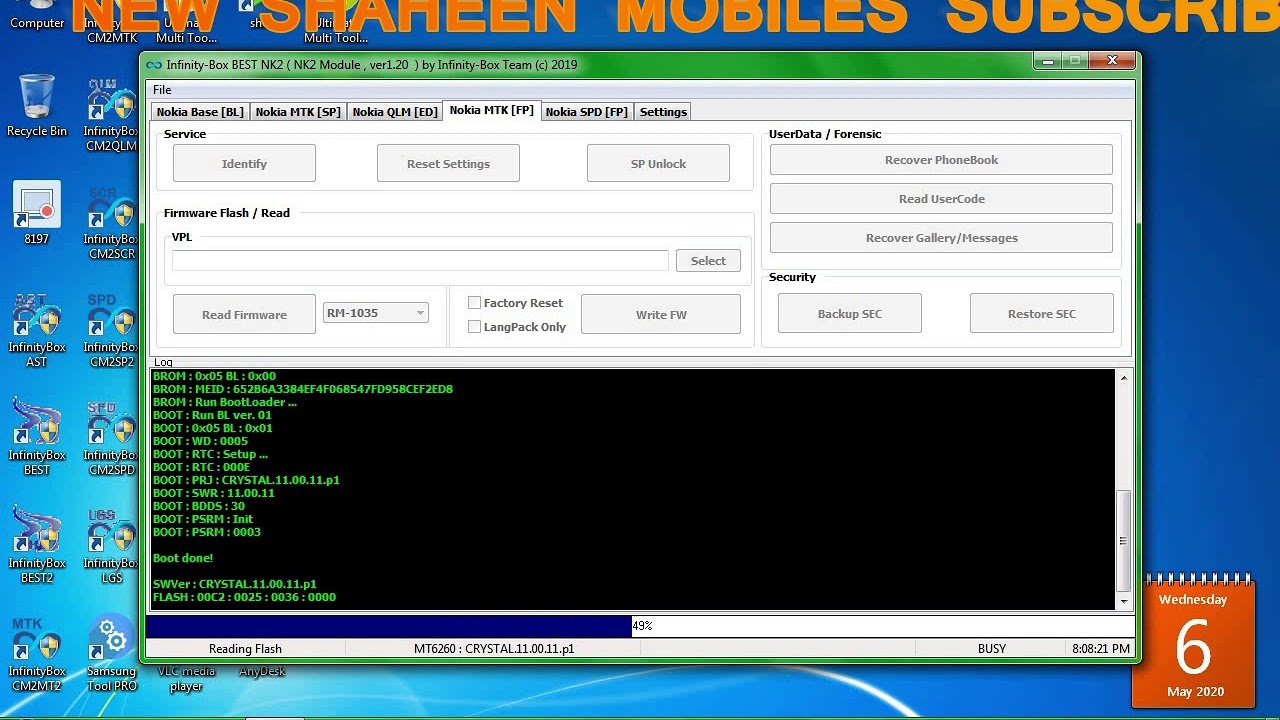Screen dimensions: 1280x720
Task: Click Recover PhoneBook button
Action: coord(941,160)
